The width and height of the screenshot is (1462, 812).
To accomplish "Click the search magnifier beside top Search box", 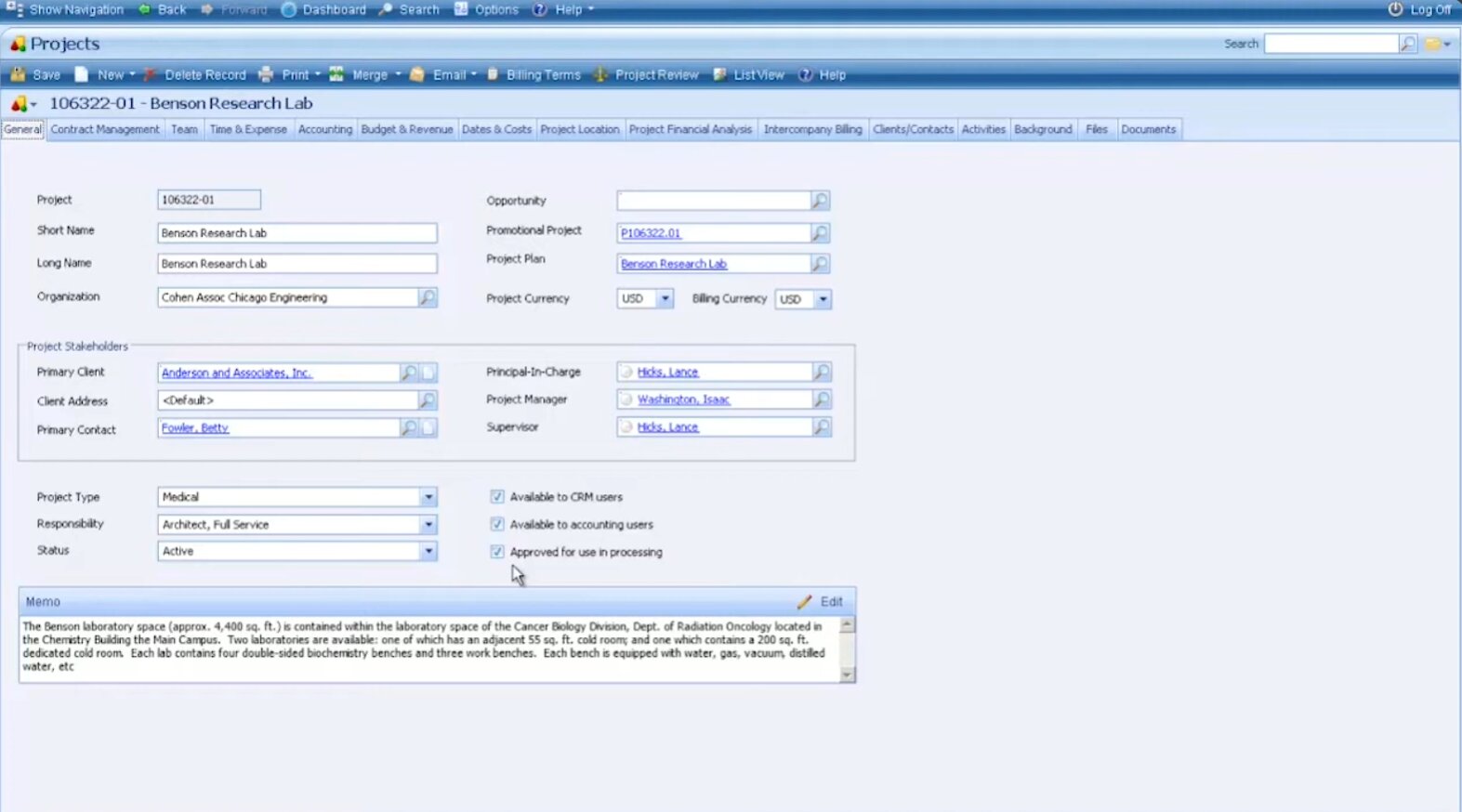I will pos(1408,44).
